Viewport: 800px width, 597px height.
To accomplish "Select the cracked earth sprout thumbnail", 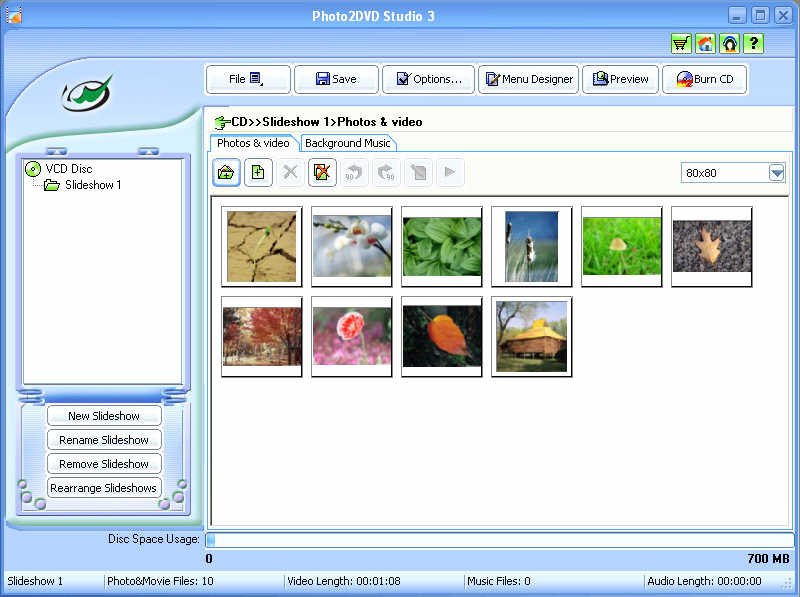I will [262, 246].
